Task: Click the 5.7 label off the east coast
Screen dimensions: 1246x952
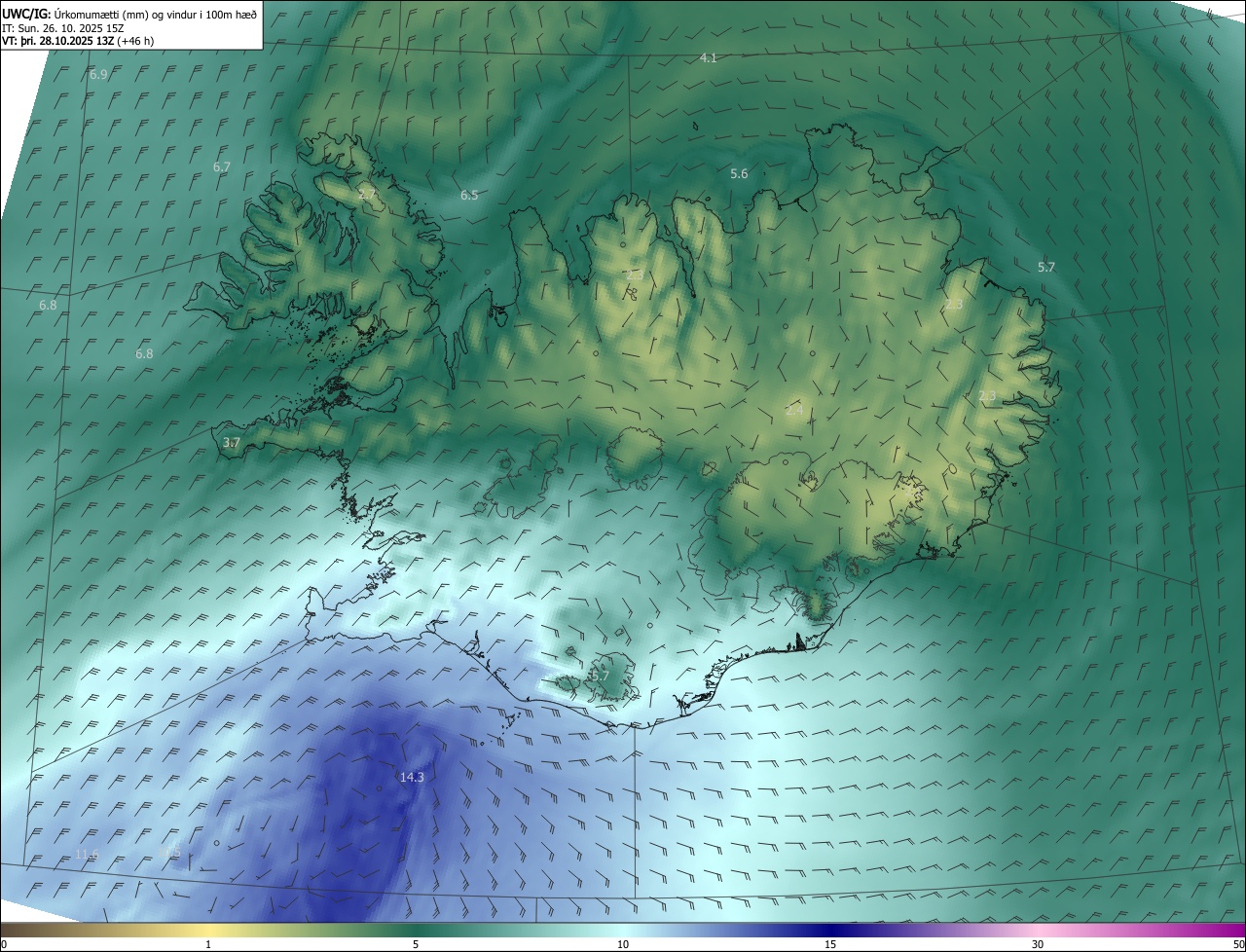Action: click(x=1046, y=267)
